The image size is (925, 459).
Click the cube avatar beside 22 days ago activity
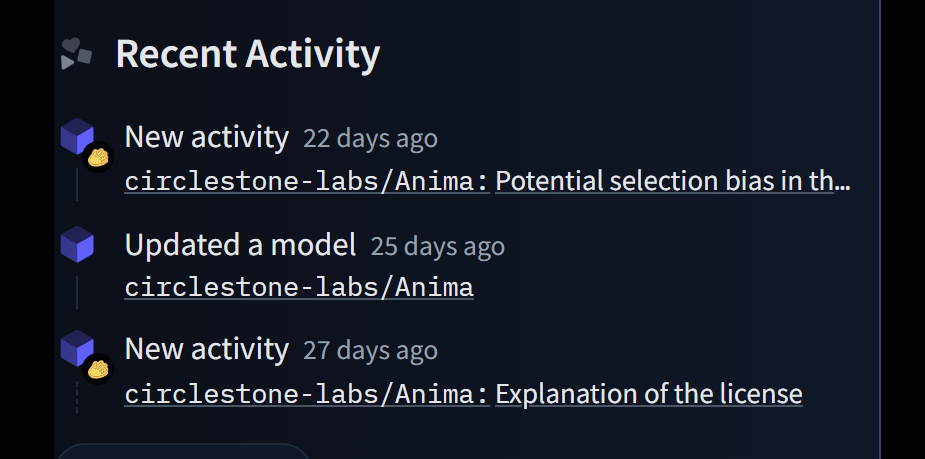(76, 136)
